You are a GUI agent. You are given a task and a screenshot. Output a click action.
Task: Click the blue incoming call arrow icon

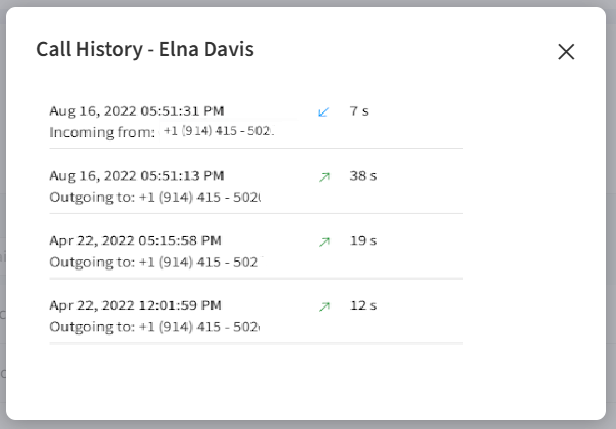(323, 112)
